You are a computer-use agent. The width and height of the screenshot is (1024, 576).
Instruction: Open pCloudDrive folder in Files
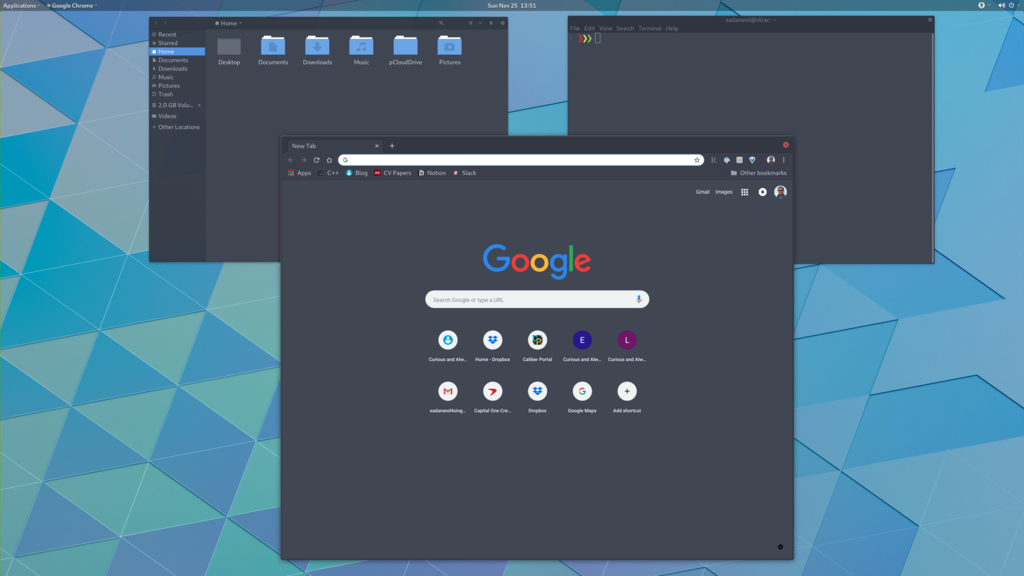tap(406, 51)
